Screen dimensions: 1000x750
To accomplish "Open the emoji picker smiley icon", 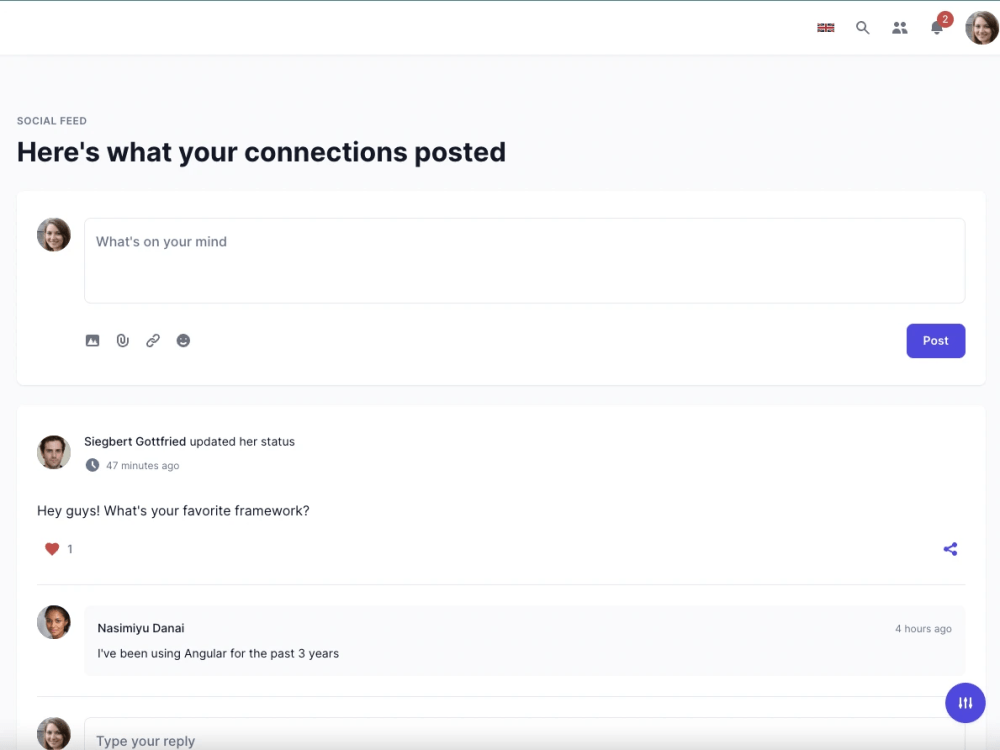I will (x=183, y=341).
